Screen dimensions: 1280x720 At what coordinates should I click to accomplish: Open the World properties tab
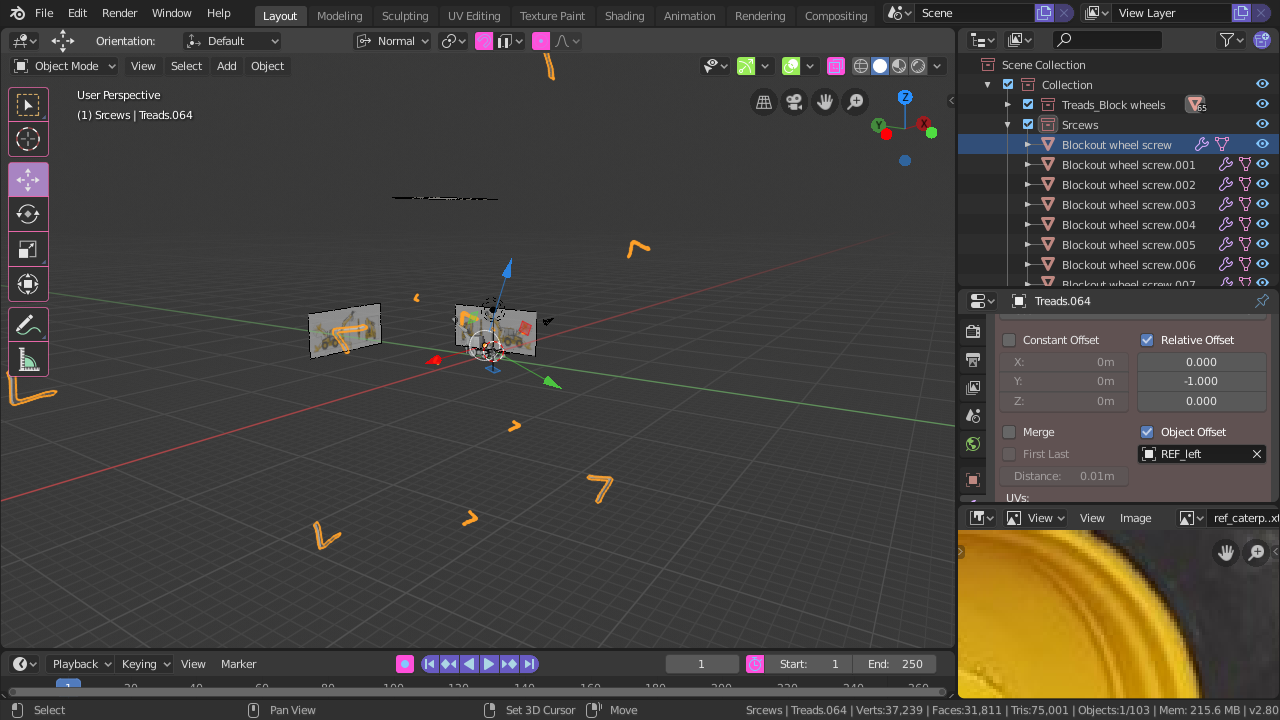(x=973, y=444)
